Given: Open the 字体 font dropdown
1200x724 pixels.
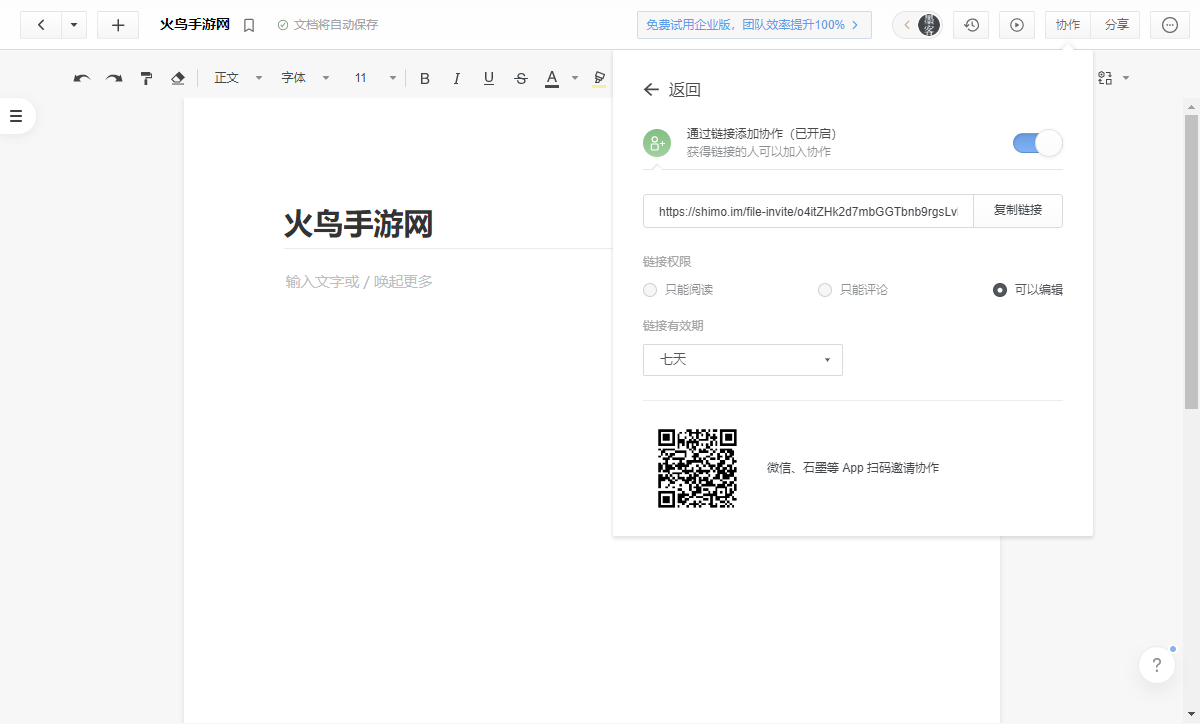Looking at the screenshot, I should pyautogui.click(x=305, y=78).
